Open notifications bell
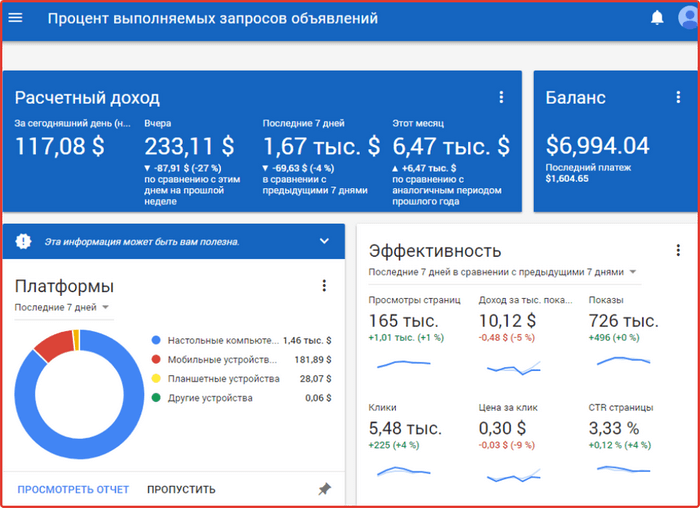The width and height of the screenshot is (700, 508). coord(657,18)
